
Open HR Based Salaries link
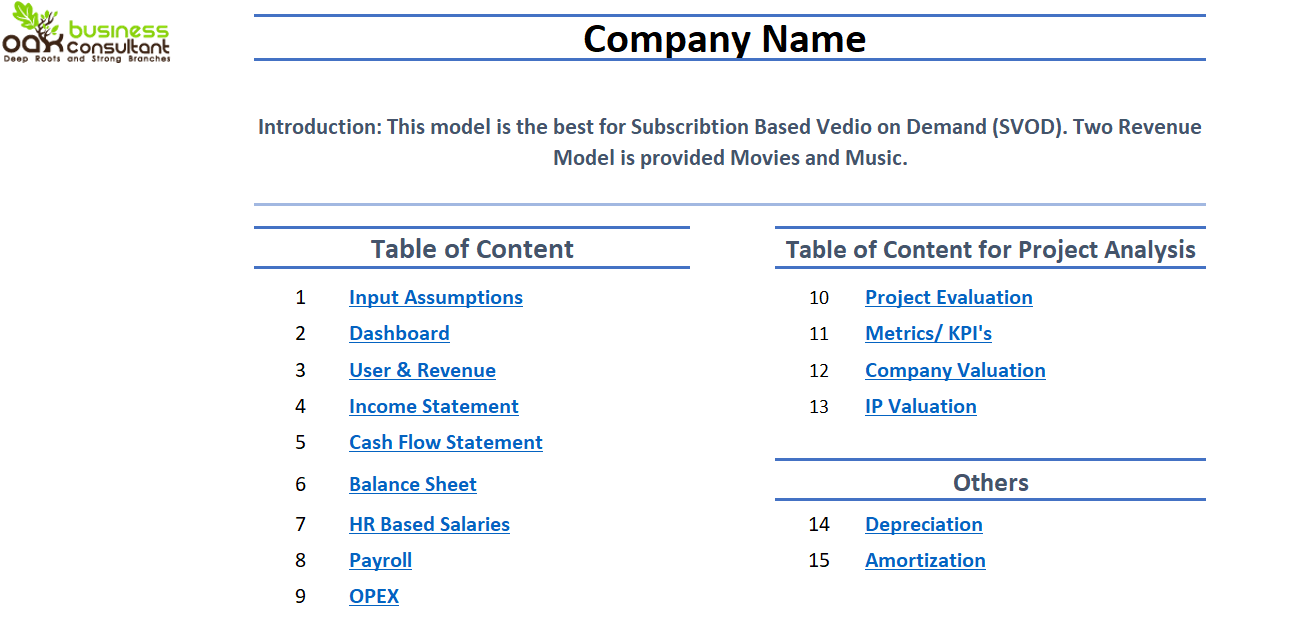point(429,524)
